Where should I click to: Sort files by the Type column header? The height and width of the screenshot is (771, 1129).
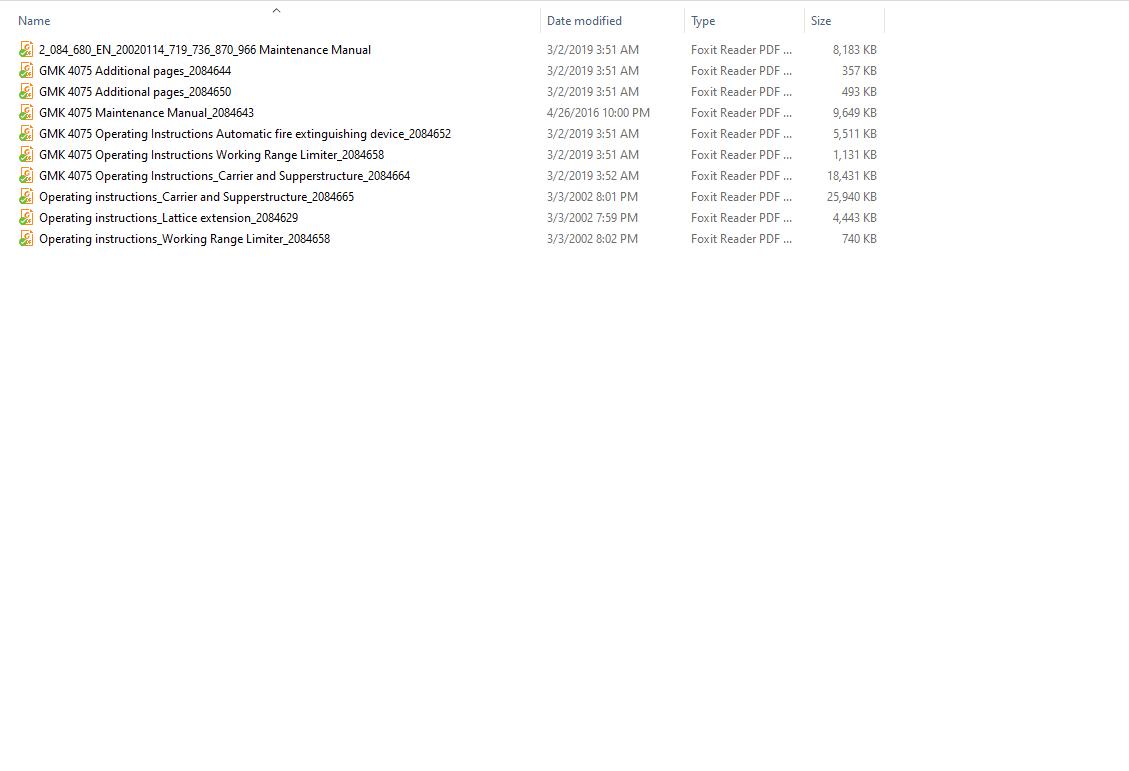[x=703, y=21]
